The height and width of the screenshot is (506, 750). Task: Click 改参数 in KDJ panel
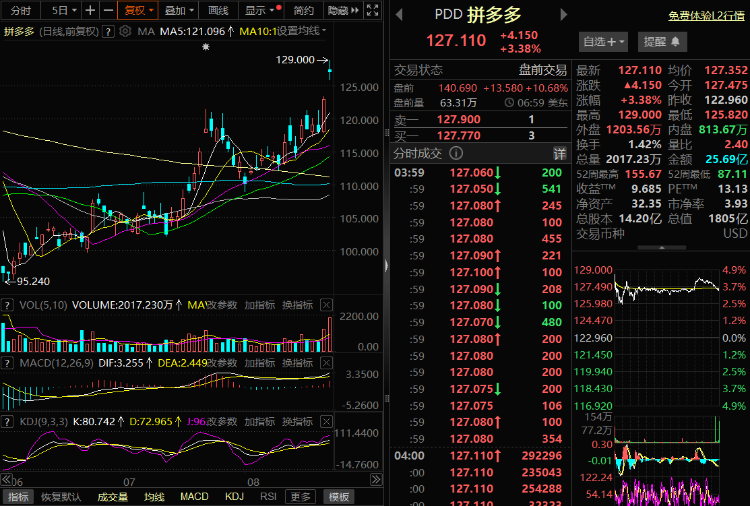click(221, 421)
